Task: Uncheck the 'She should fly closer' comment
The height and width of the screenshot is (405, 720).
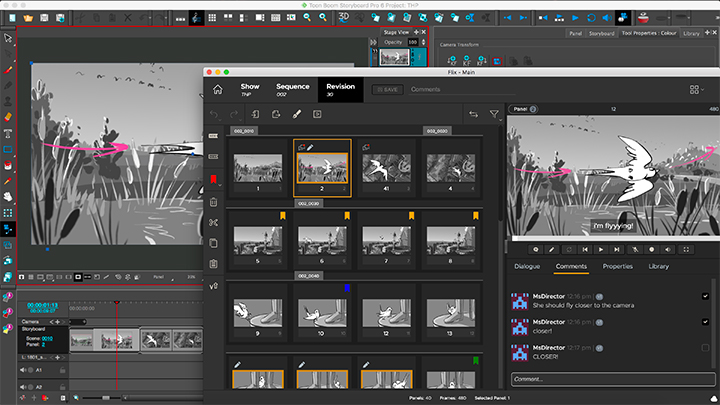Action: 706,295
